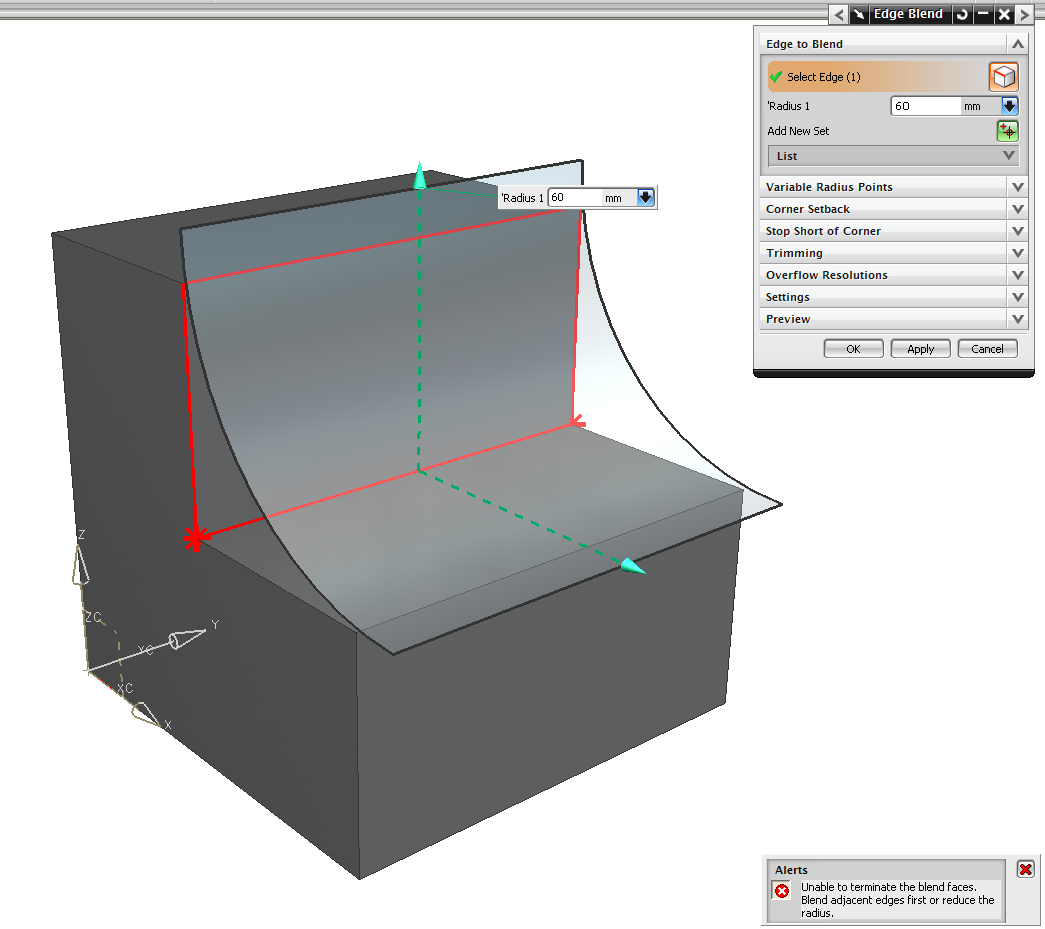
Task: Click the reset arrow icon in Edge Blend title bar
Action: click(962, 14)
